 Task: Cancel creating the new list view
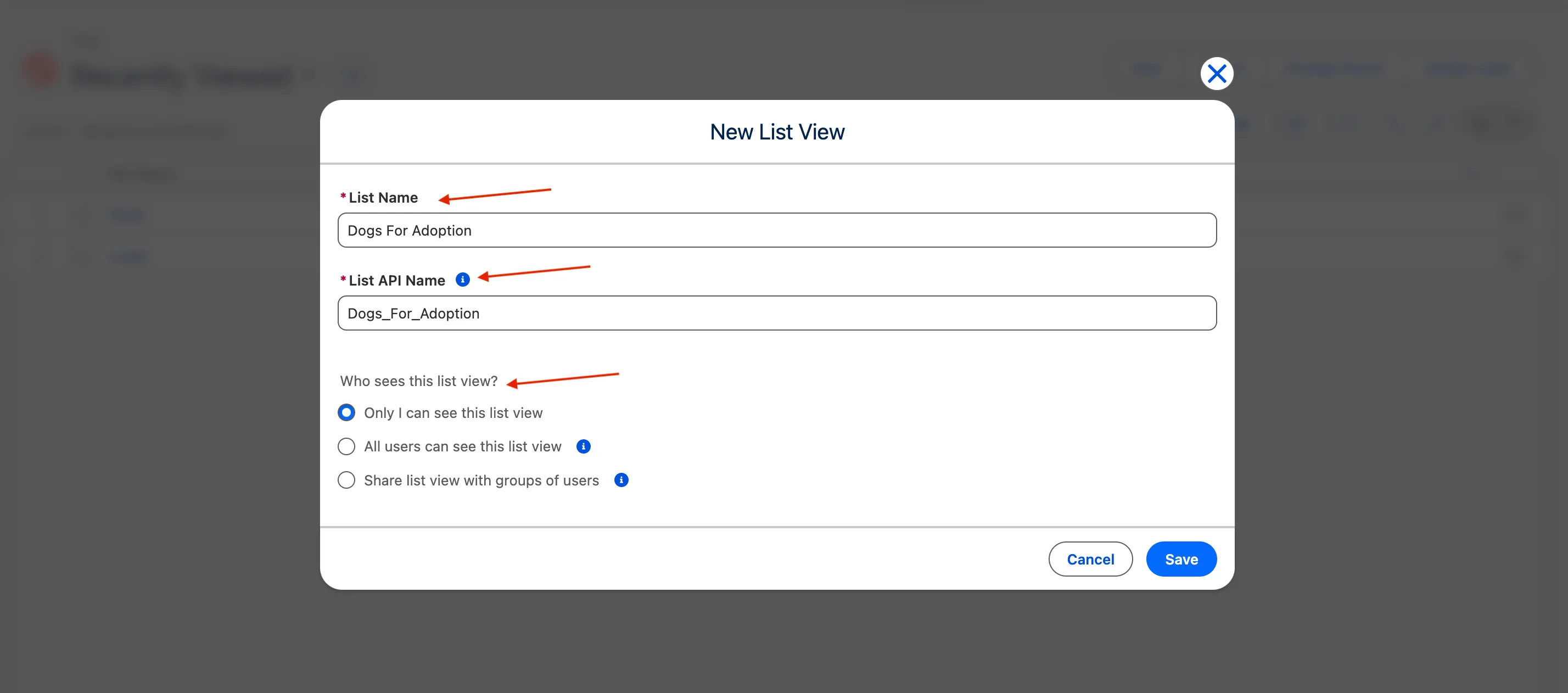(1090, 558)
